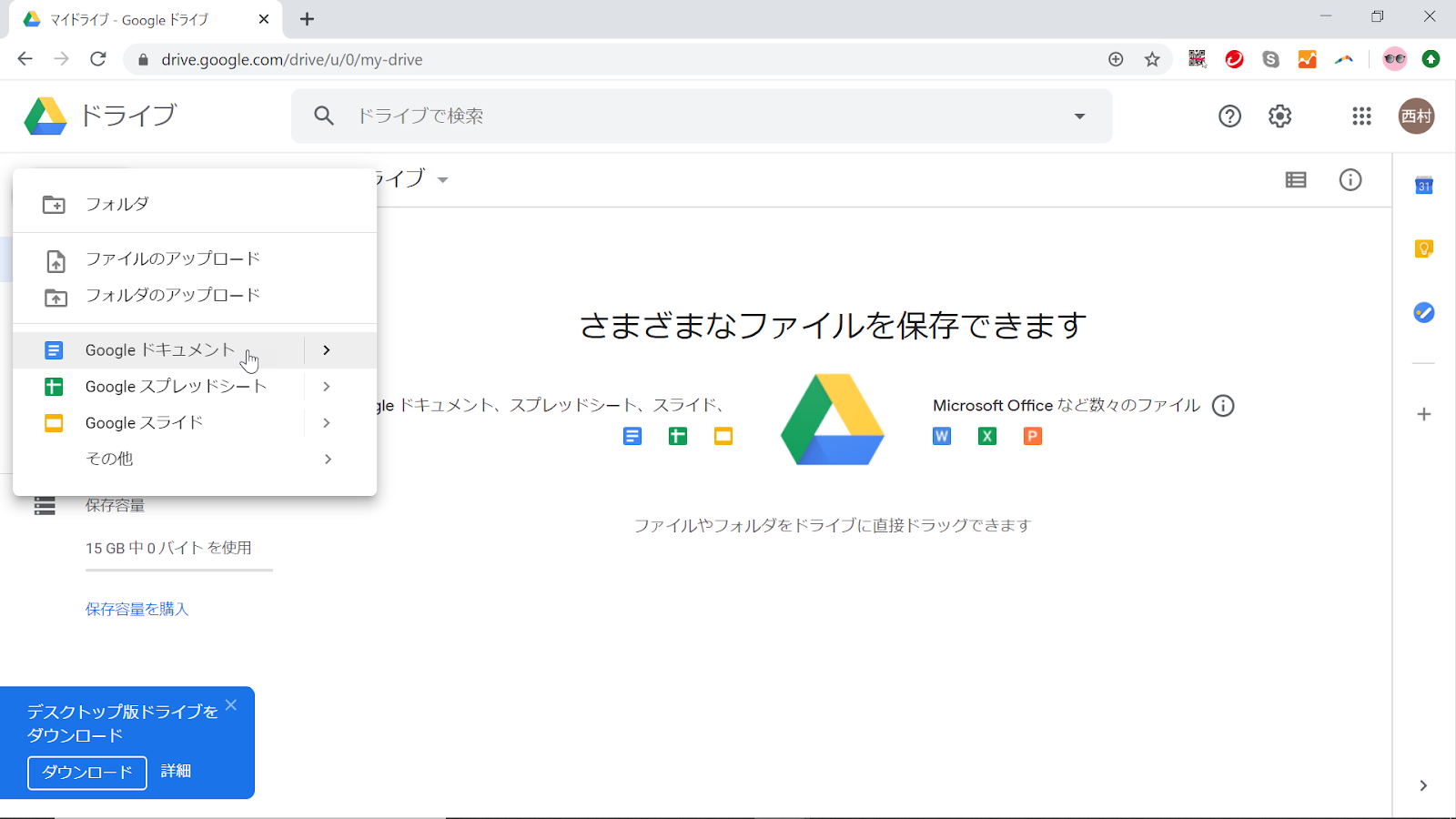The height and width of the screenshot is (819, 1456).
Task: Click the Google Drive logo
Action: (45, 116)
